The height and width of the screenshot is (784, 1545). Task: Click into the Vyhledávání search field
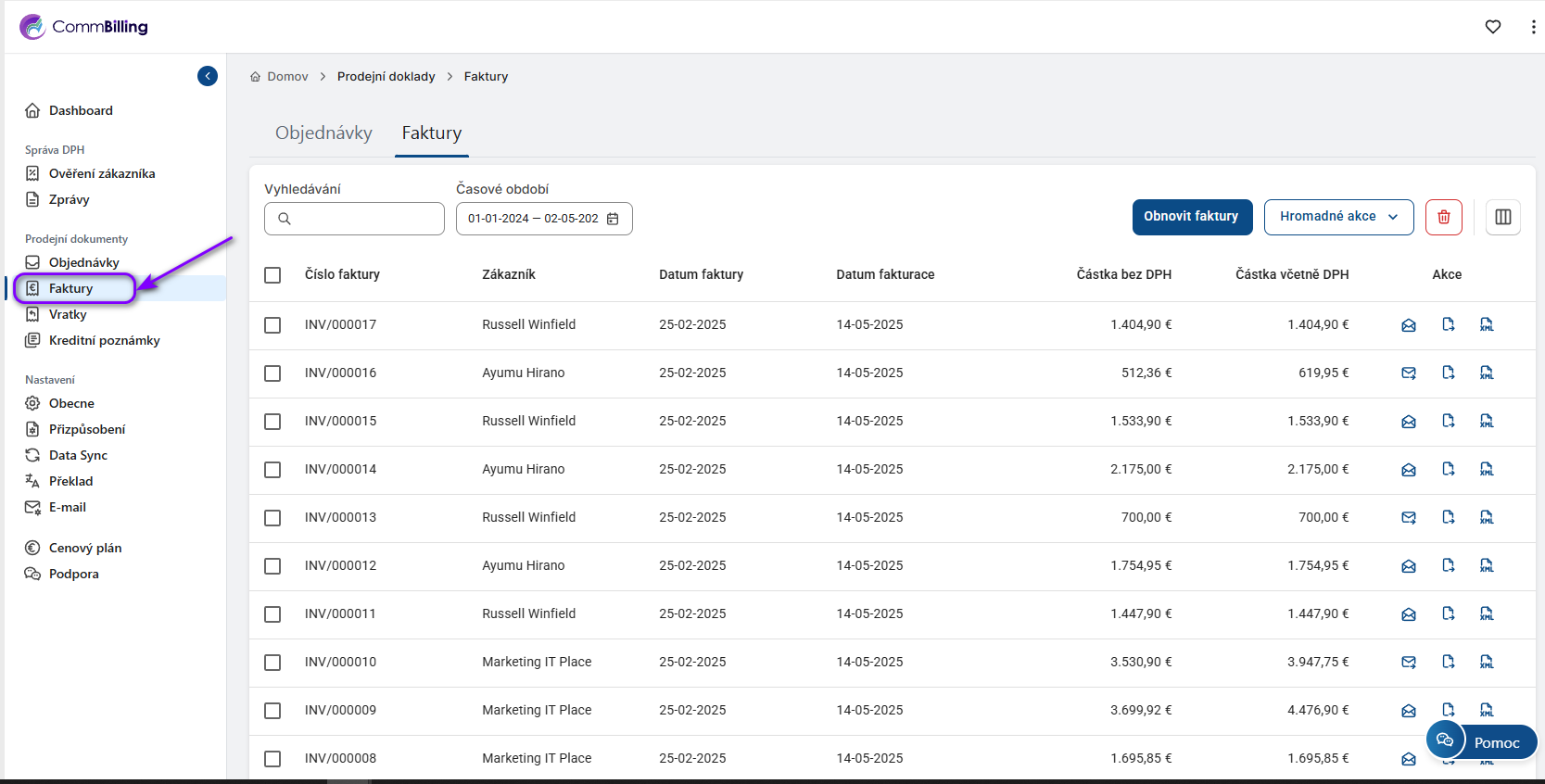click(x=363, y=219)
